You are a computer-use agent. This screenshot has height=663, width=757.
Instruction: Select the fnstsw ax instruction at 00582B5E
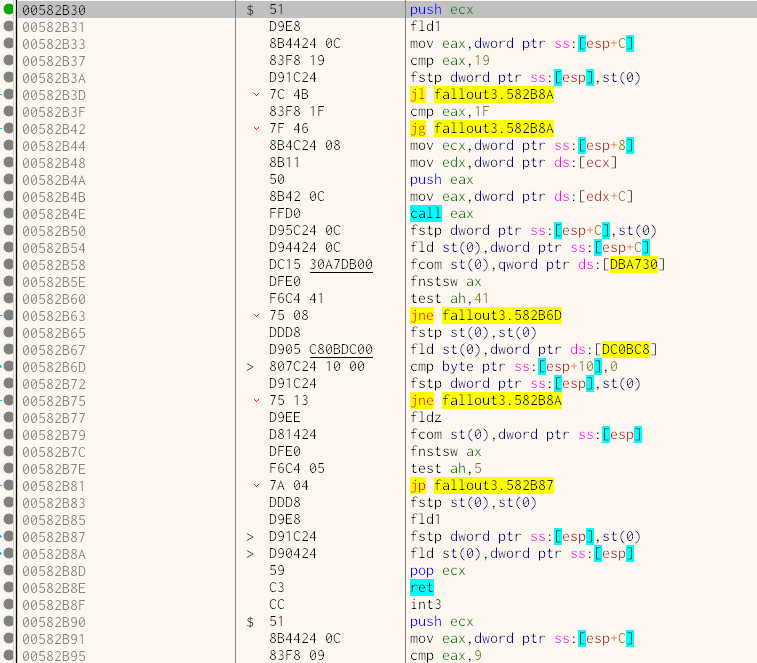tap(445, 282)
